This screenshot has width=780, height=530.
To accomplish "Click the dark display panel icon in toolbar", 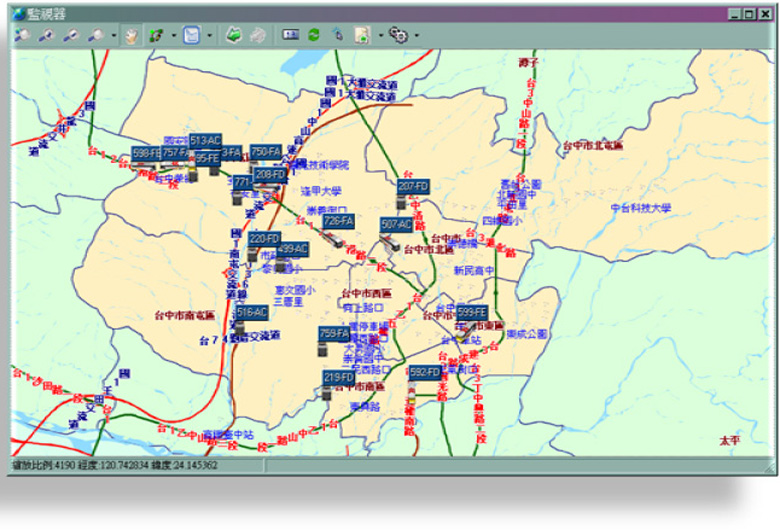I will point(291,34).
